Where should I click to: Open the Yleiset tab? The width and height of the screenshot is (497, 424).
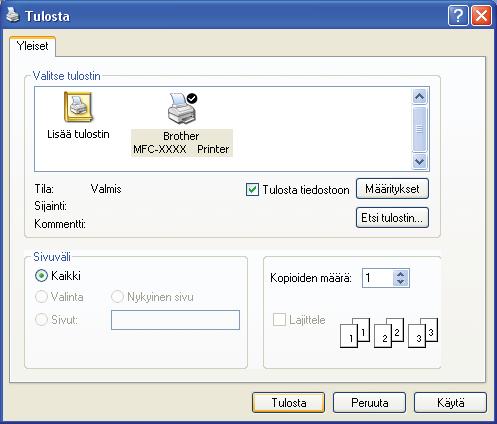click(33, 46)
